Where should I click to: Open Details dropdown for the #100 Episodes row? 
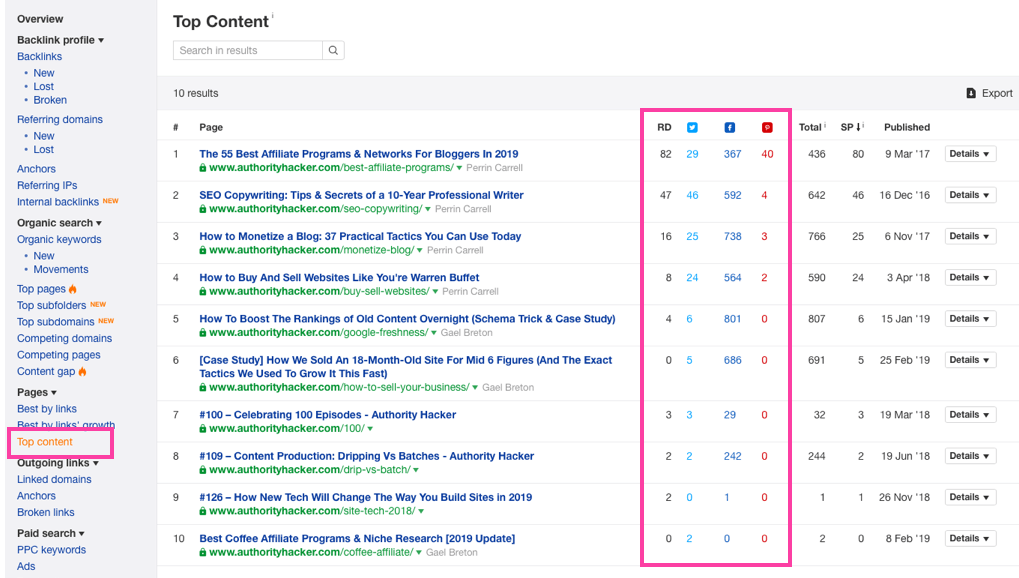click(970, 415)
